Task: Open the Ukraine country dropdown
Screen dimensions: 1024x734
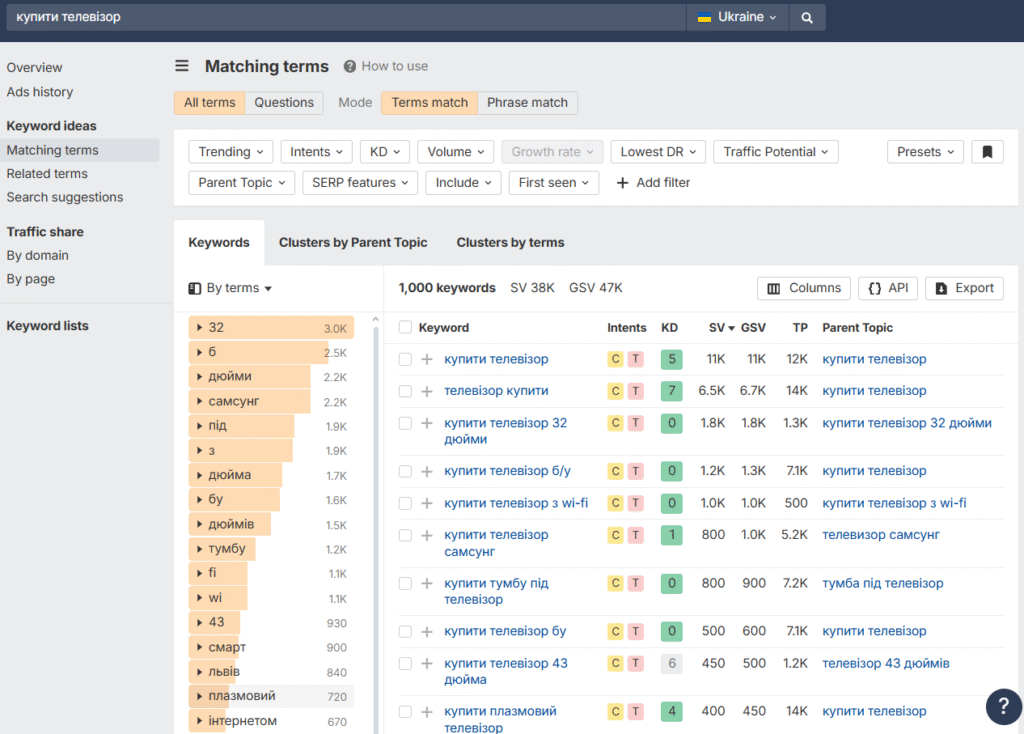Action: click(x=737, y=17)
